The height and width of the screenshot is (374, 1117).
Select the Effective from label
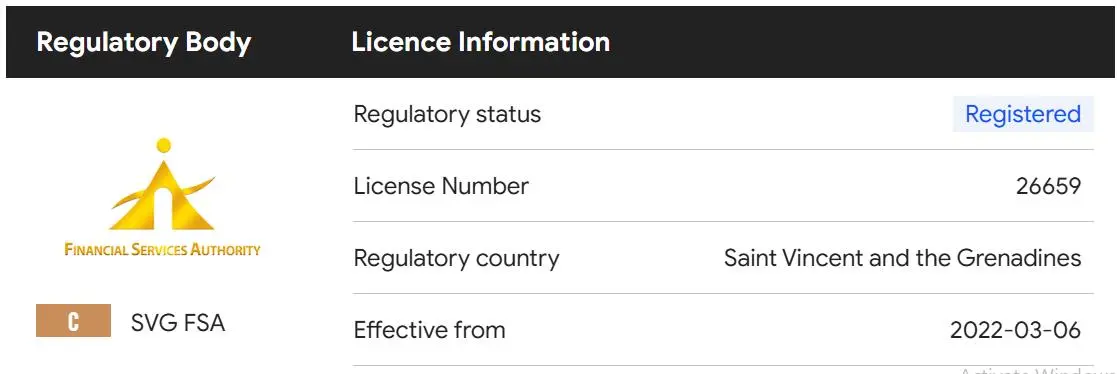point(430,330)
